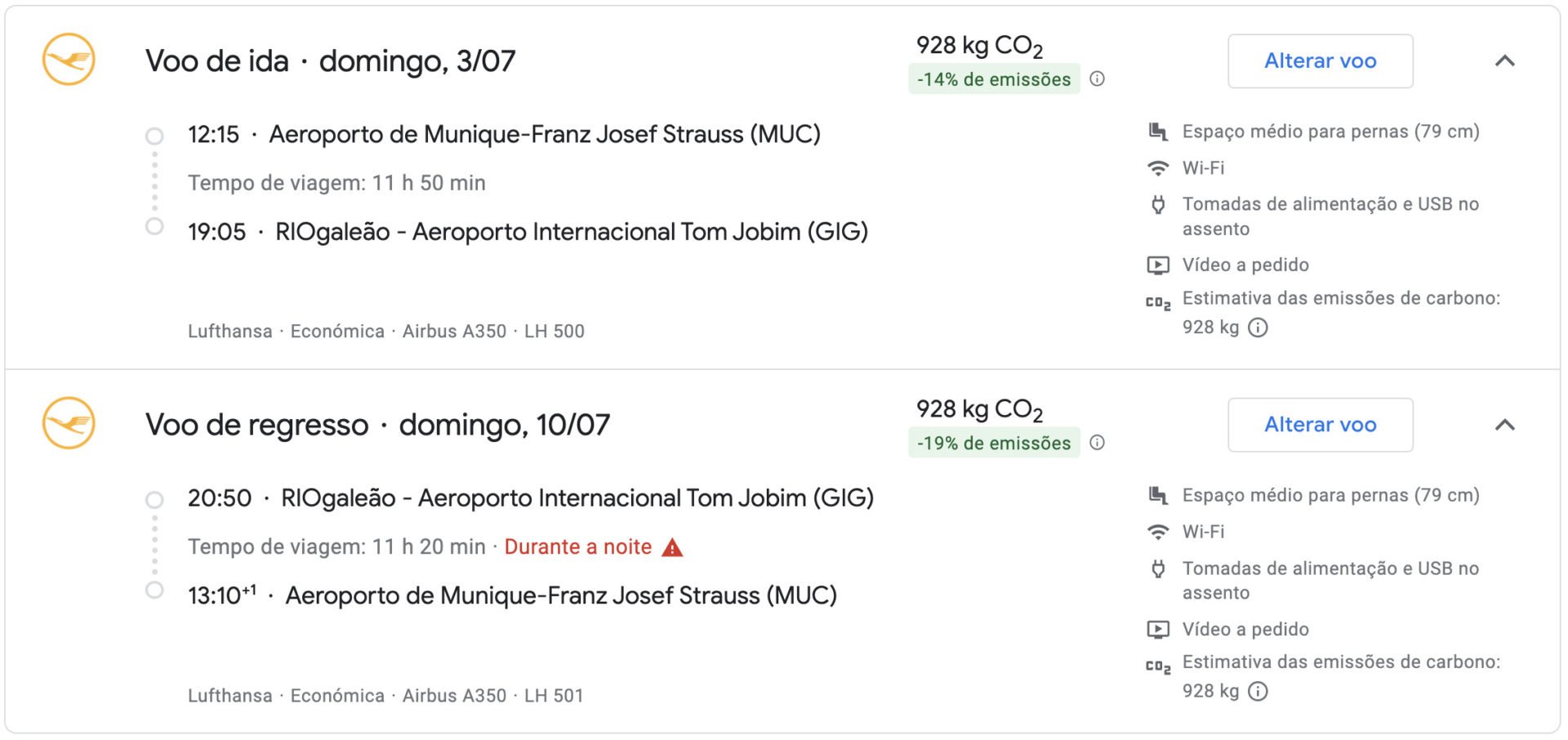Click the Durante a noite warning text
The width and height of the screenshot is (1568, 740).
[x=577, y=547]
